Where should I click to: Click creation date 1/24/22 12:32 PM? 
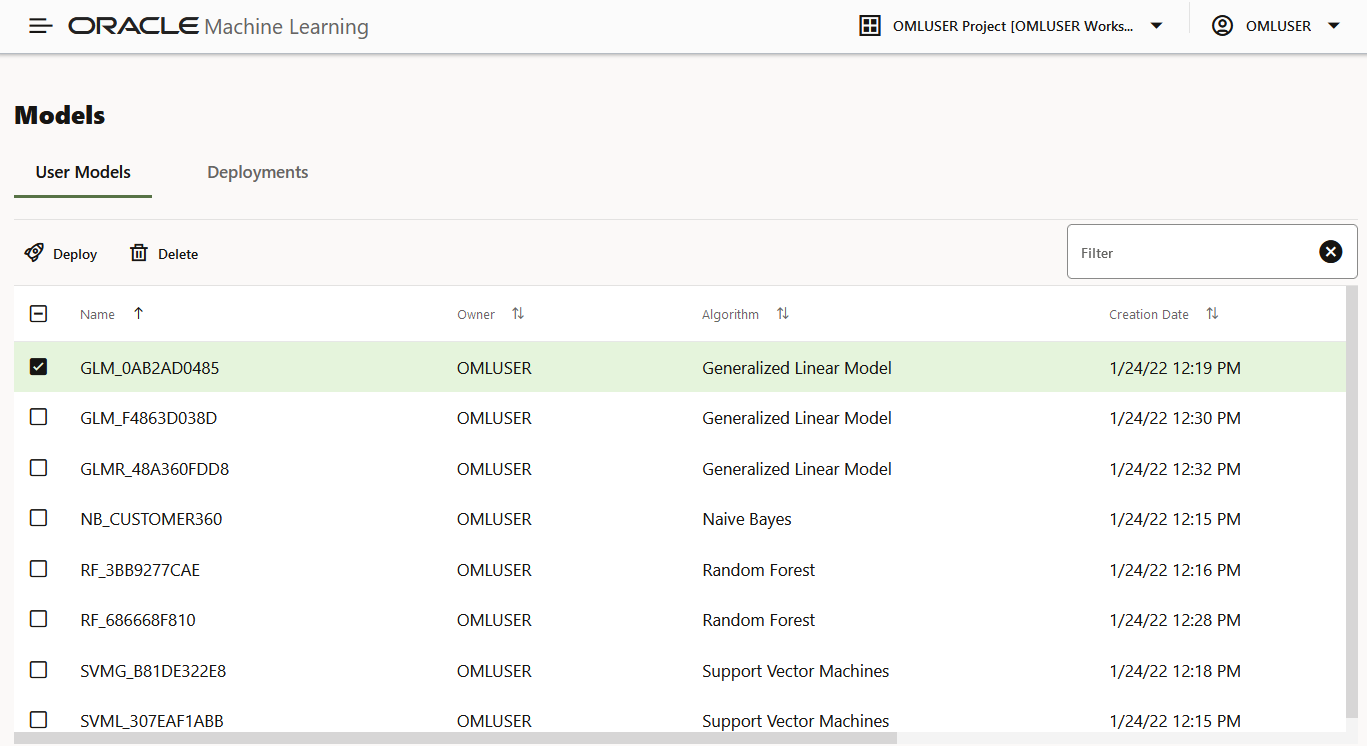[1175, 469]
